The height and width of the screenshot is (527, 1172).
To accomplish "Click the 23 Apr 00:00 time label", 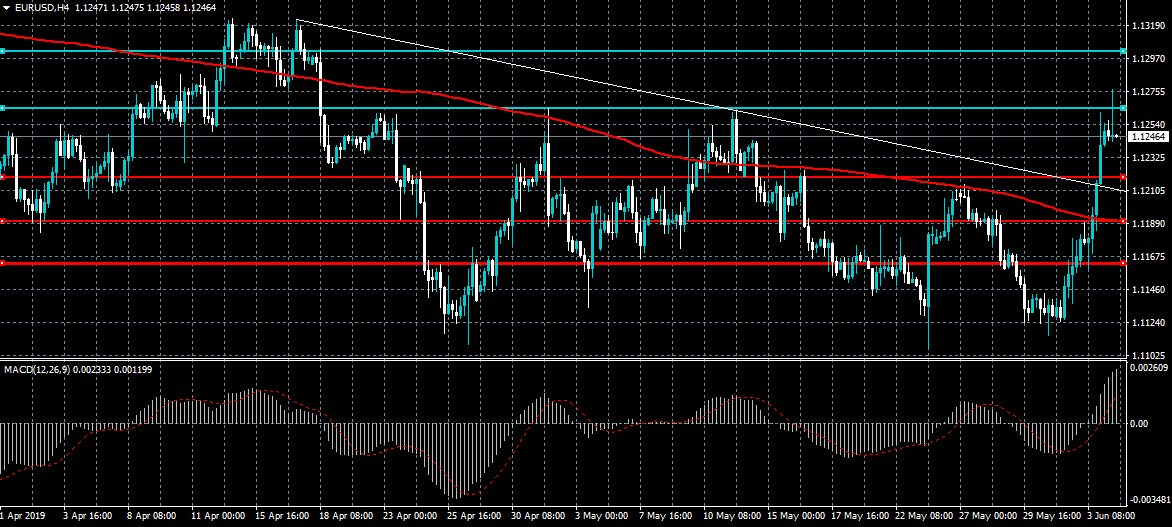I will point(410,516).
